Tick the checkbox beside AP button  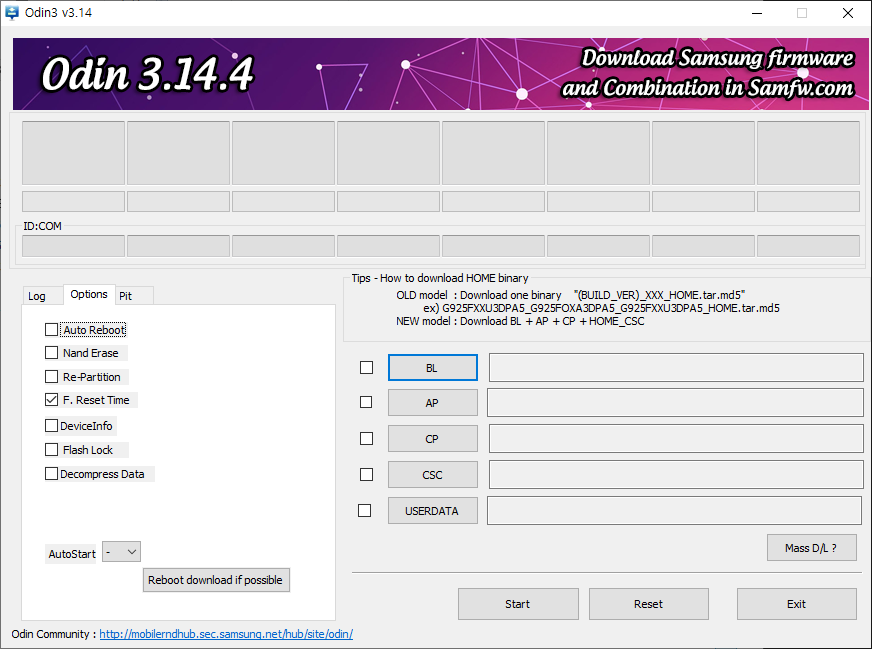366,402
